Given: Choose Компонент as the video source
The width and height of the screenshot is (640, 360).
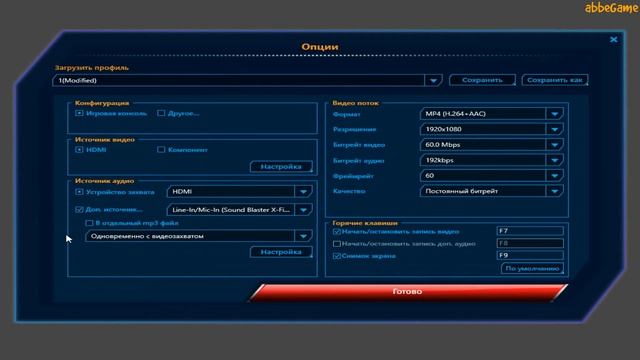Looking at the screenshot, I should click(161, 150).
